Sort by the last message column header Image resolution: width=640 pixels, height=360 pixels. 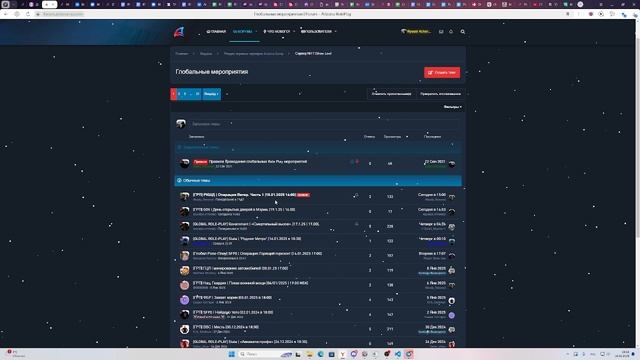[432, 137]
